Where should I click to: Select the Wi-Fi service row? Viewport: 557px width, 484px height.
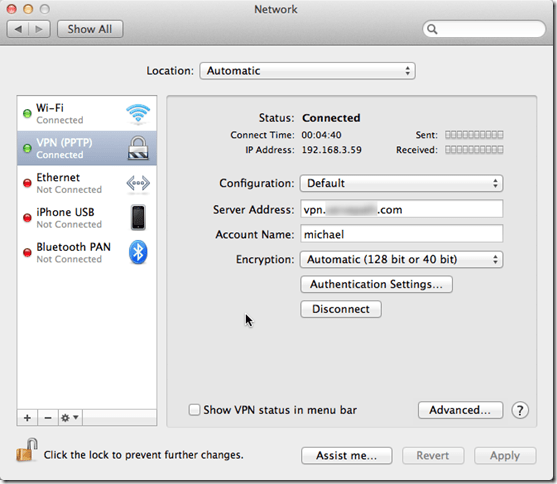87,114
